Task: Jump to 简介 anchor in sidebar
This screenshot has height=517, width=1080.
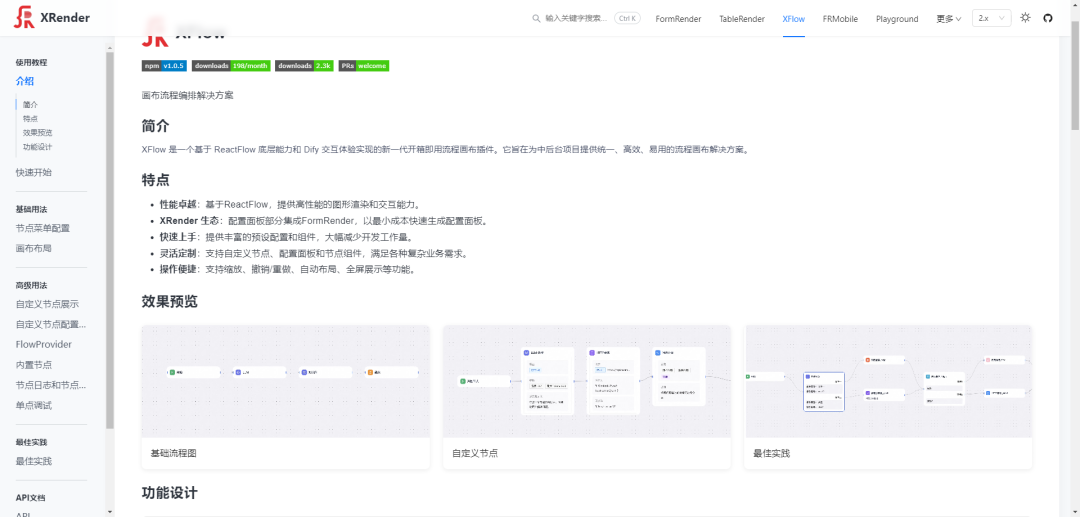Action: tap(30, 105)
